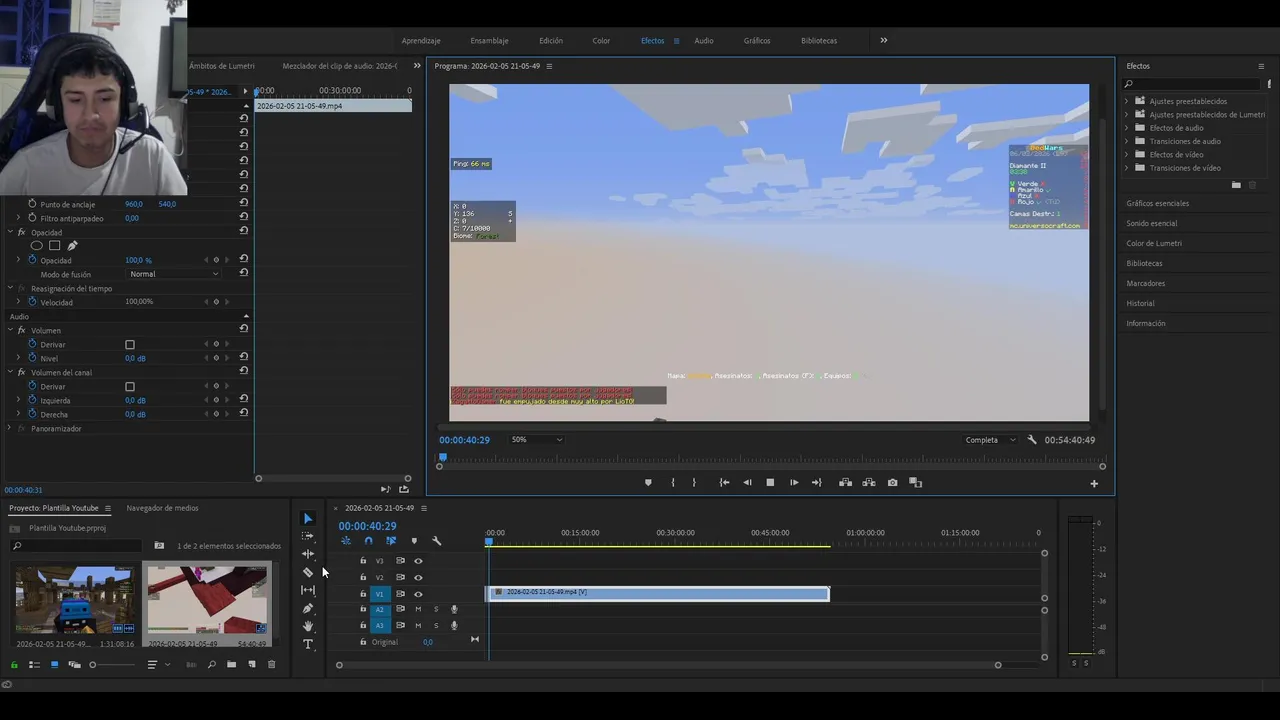
Task: Open timeline display settings wrench
Action: pos(436,541)
